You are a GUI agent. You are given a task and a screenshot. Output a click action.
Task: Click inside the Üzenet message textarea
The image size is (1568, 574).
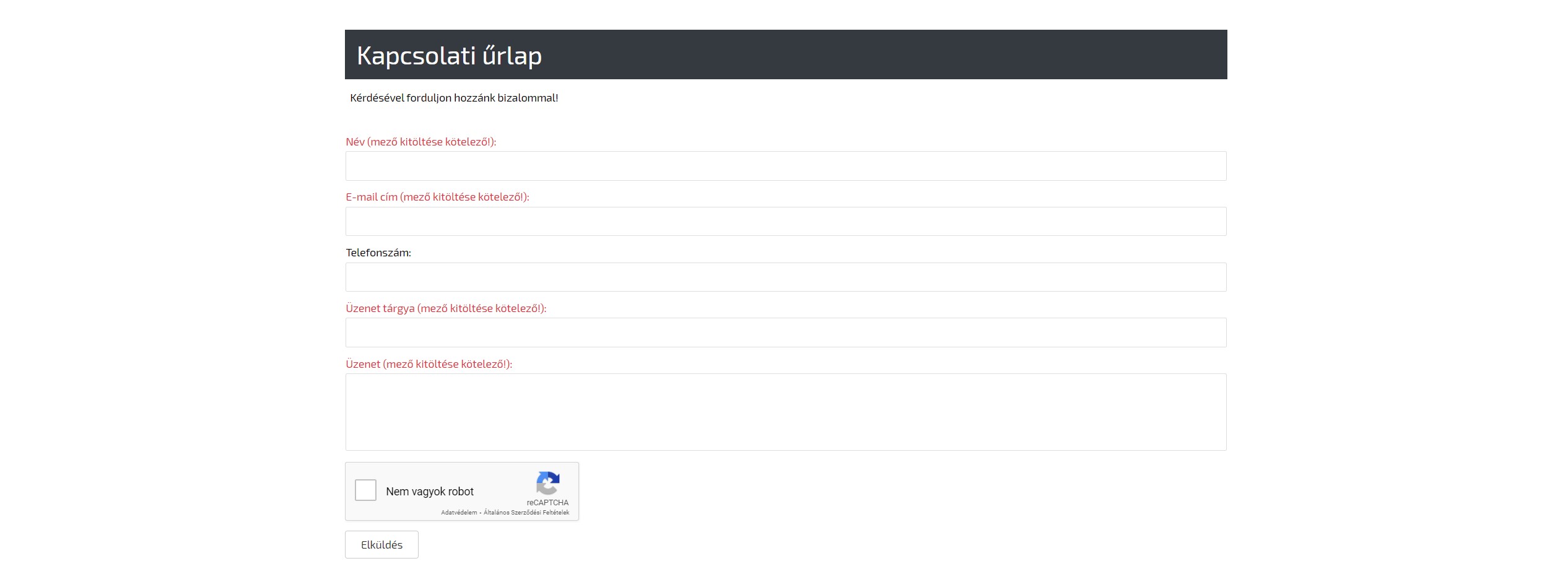785,412
